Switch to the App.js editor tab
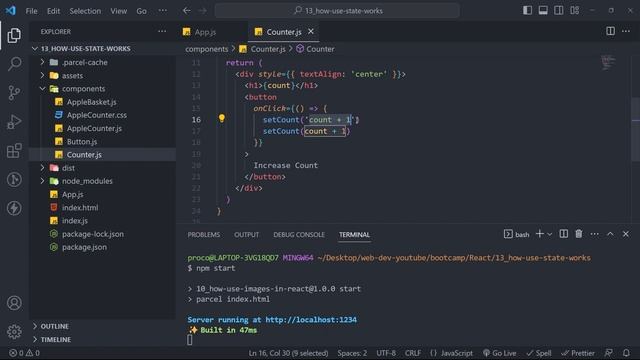 [205, 32]
